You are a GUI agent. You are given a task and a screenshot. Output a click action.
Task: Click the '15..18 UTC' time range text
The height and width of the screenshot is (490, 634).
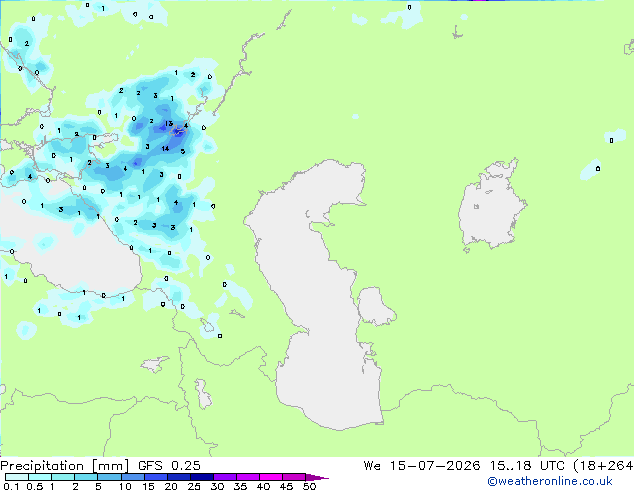[x=527, y=466]
